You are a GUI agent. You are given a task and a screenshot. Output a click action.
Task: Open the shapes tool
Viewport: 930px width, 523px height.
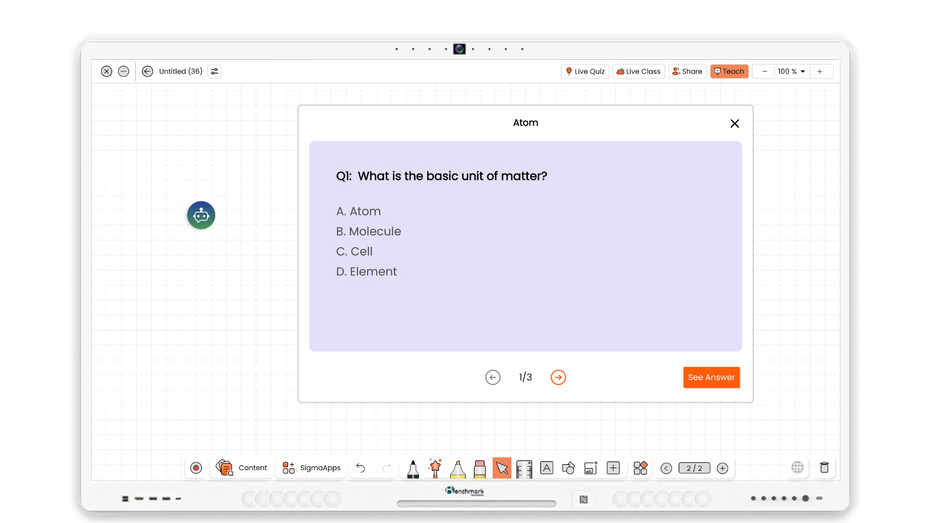(568, 468)
